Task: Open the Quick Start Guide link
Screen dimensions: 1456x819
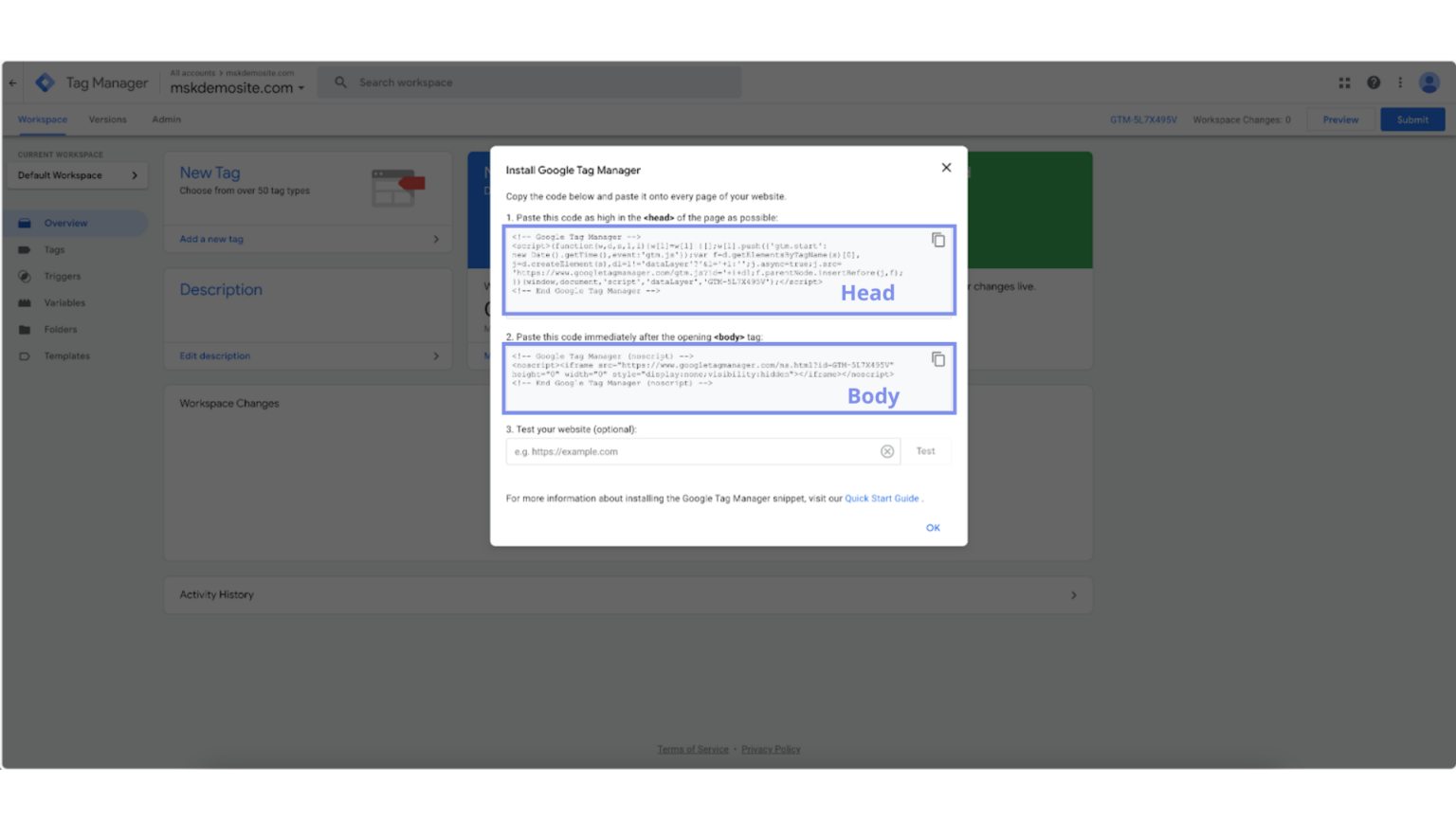Action: (x=881, y=498)
